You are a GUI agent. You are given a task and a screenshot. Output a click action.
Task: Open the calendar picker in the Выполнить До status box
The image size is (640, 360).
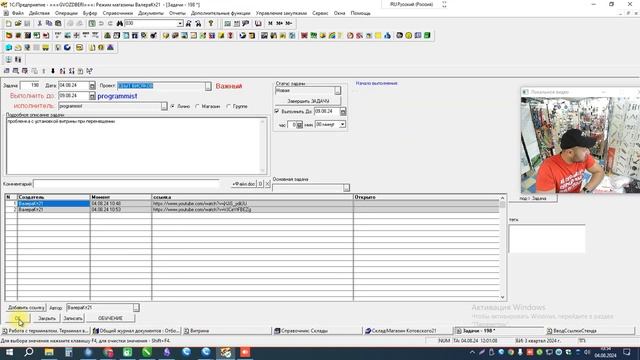[x=343, y=111]
